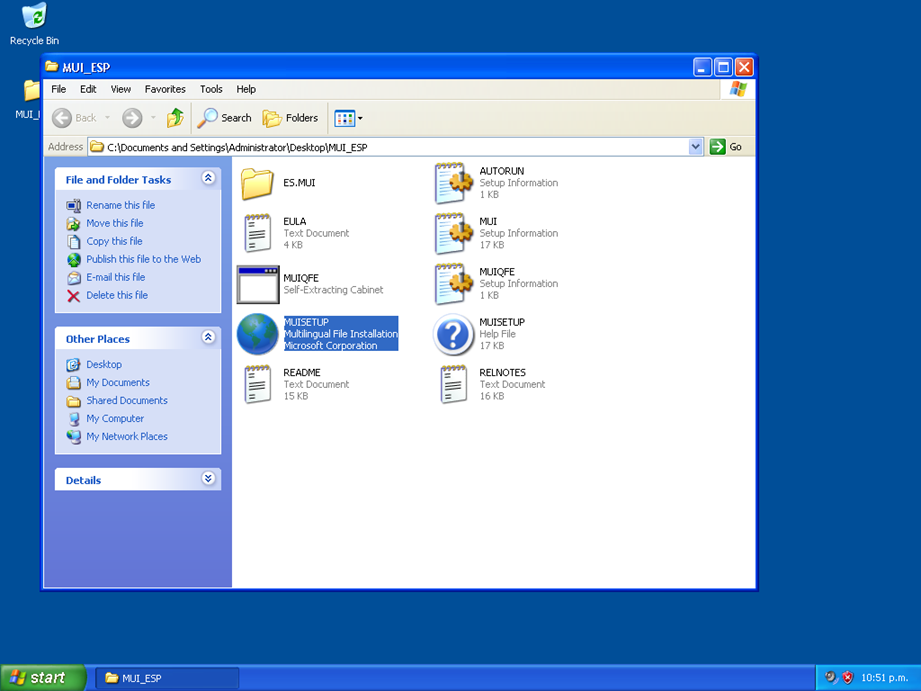Expand the Details panel
This screenshot has height=691, width=921.
click(x=209, y=478)
